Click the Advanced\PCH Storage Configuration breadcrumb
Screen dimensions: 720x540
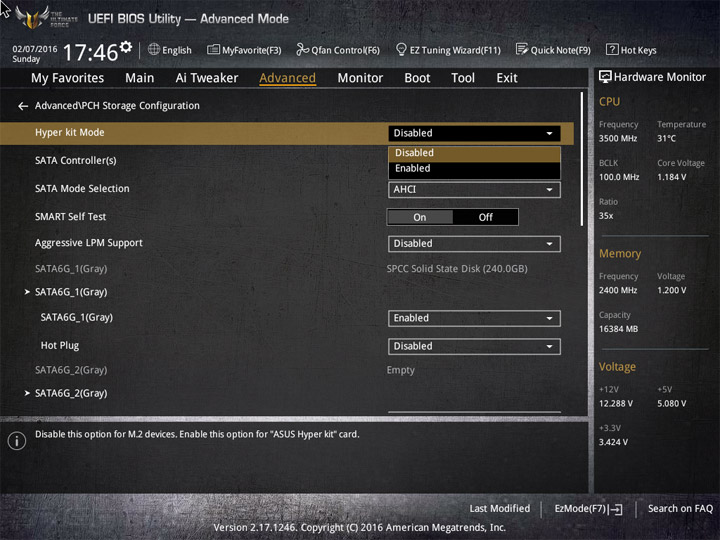pyautogui.click(x=117, y=106)
